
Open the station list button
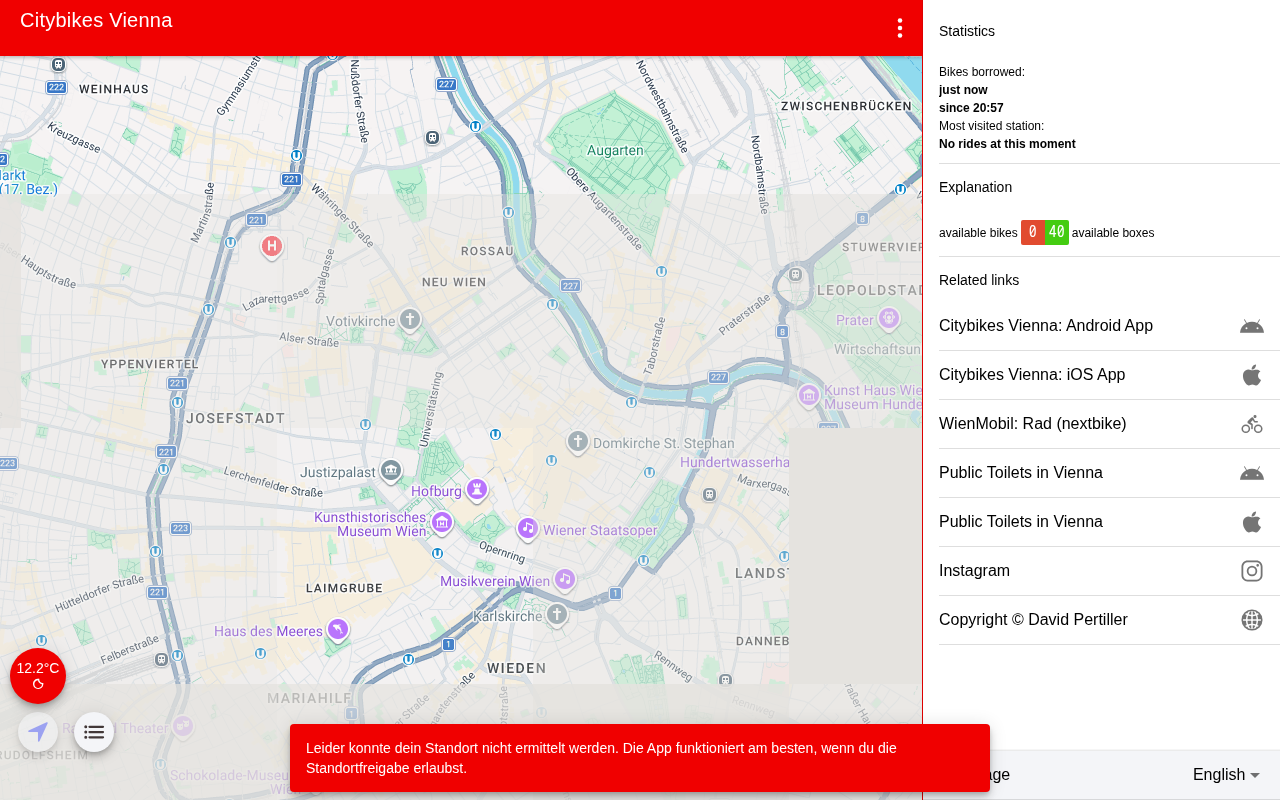click(94, 732)
